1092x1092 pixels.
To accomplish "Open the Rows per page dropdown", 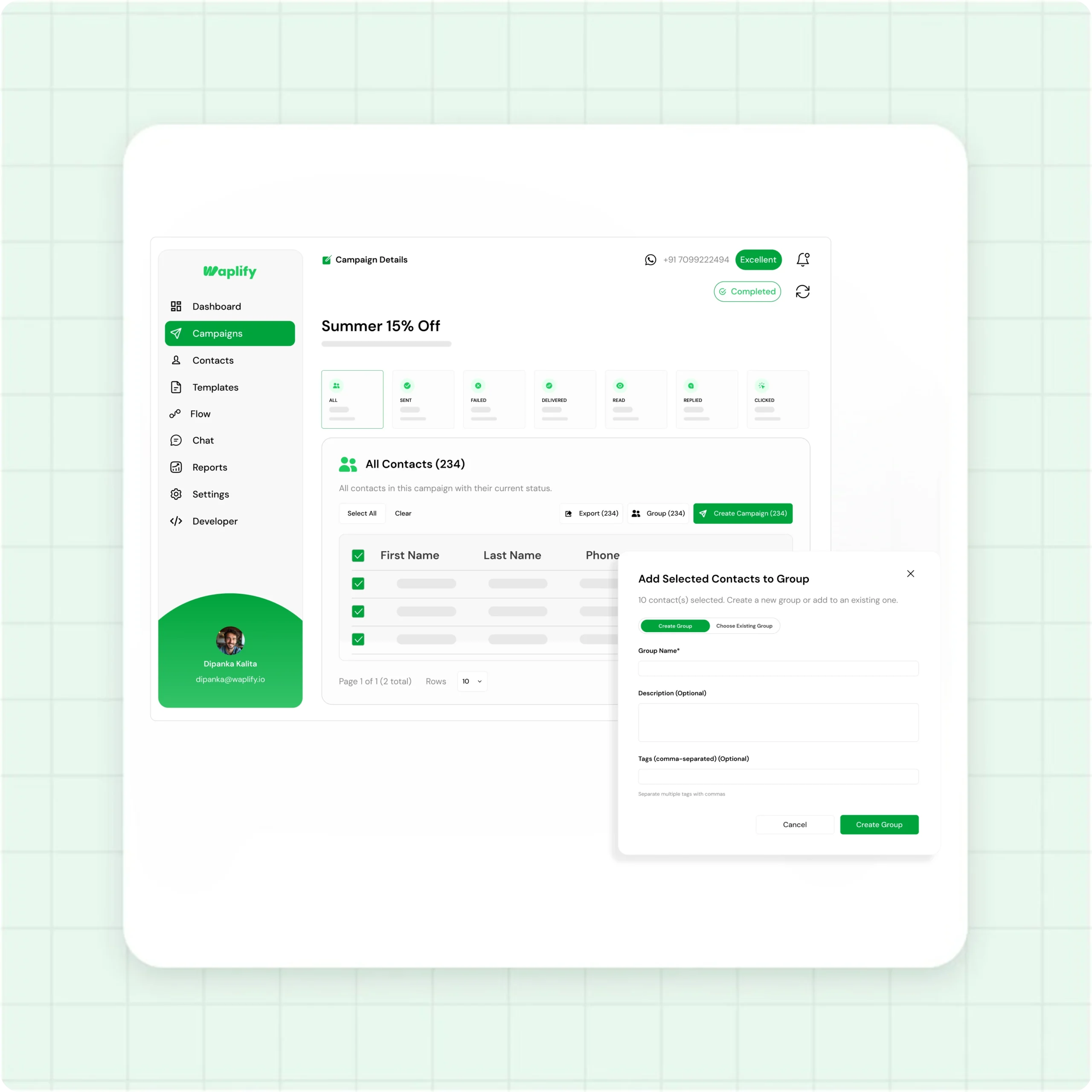I will (x=472, y=681).
